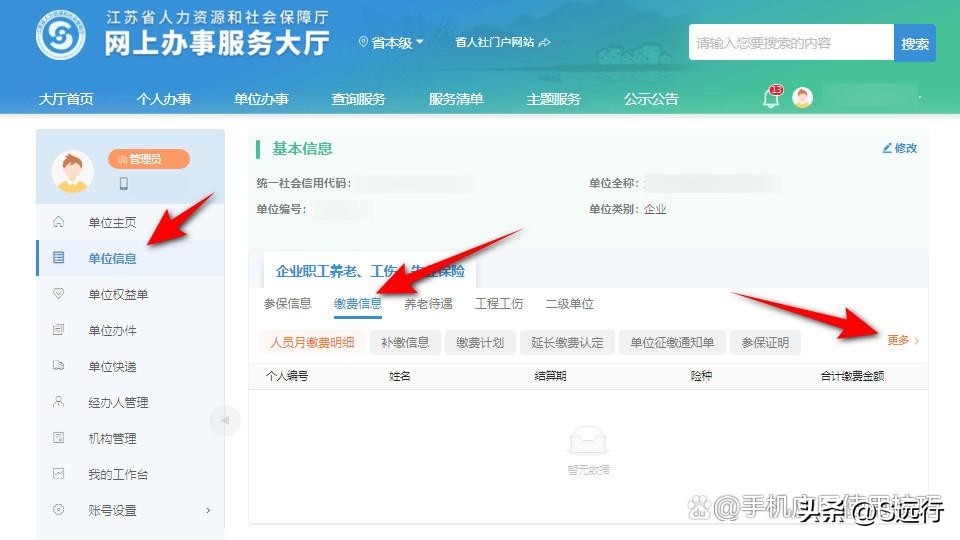Select the 人员月缴费明细 sub-tab
This screenshot has height=540, width=960.
click(312, 342)
